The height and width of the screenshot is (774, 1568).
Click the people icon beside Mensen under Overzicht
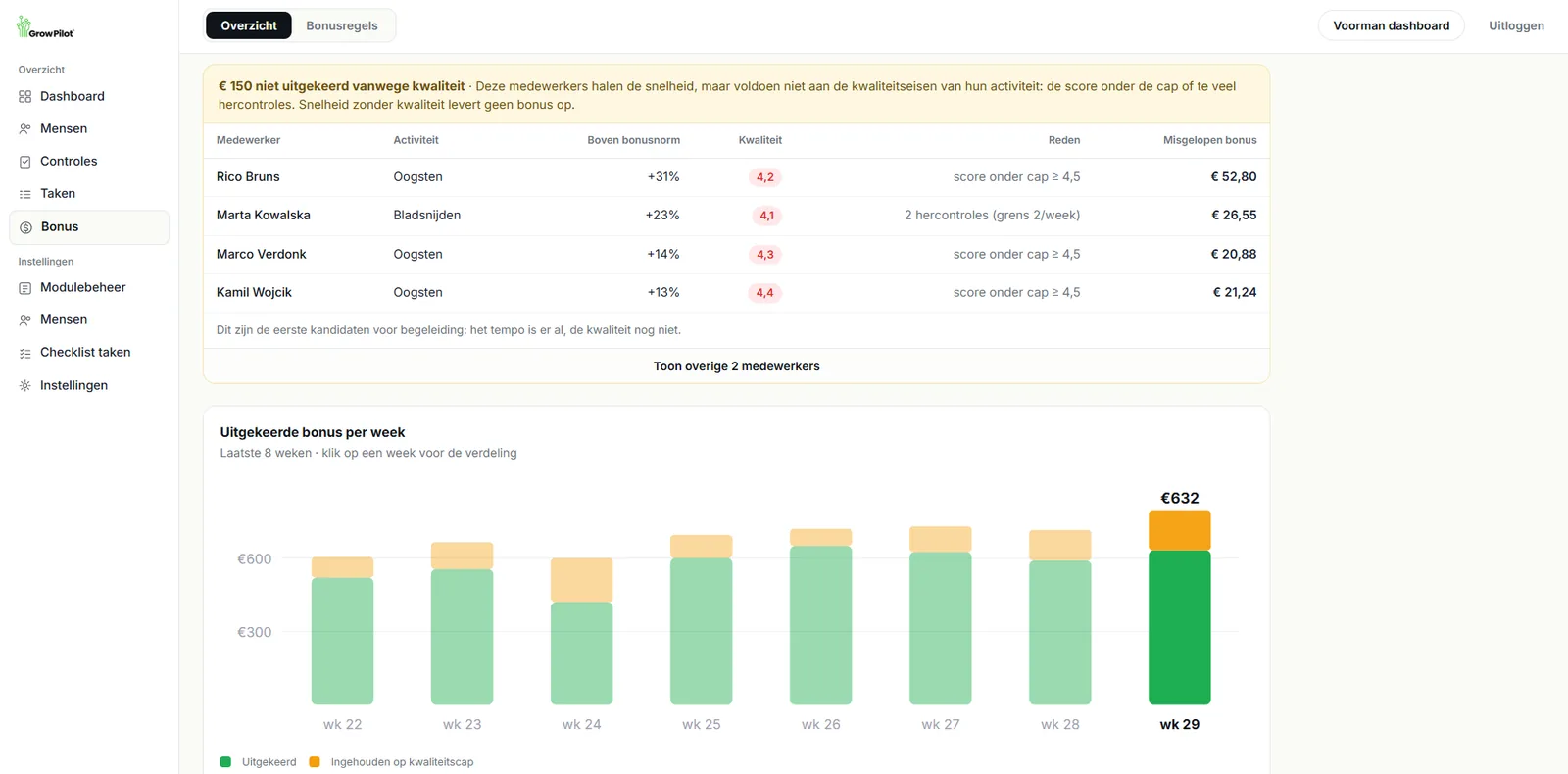tap(25, 128)
